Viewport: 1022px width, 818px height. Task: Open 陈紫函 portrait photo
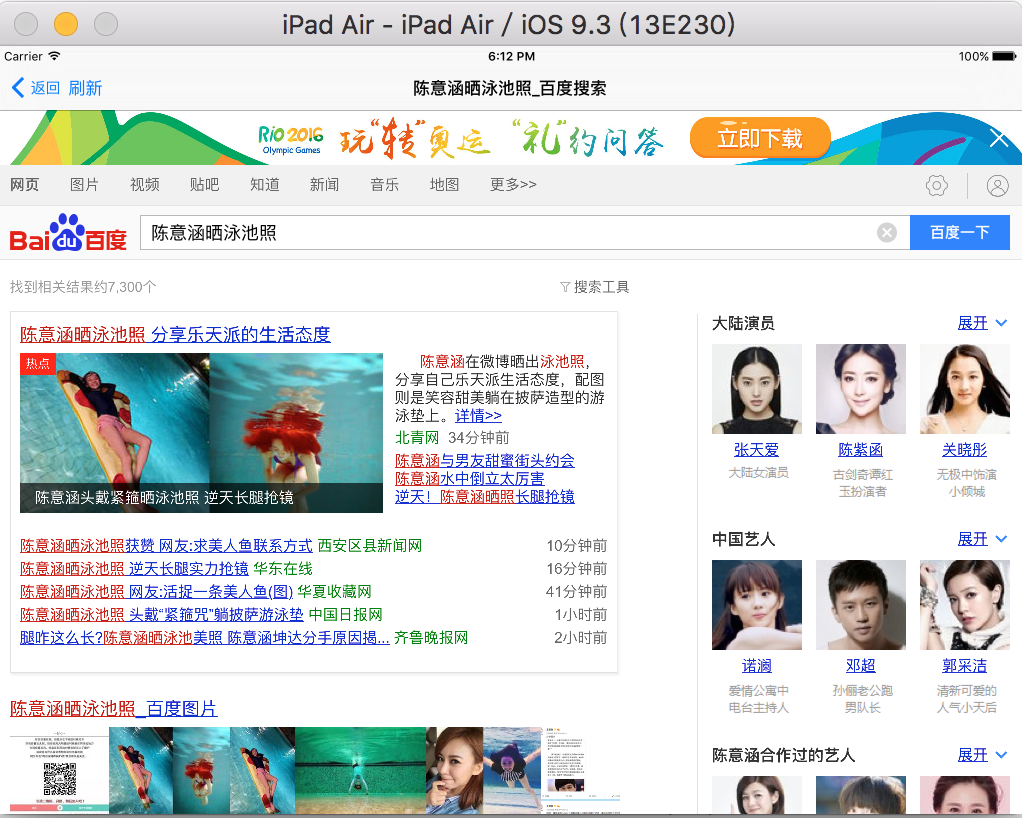[x=860, y=389]
